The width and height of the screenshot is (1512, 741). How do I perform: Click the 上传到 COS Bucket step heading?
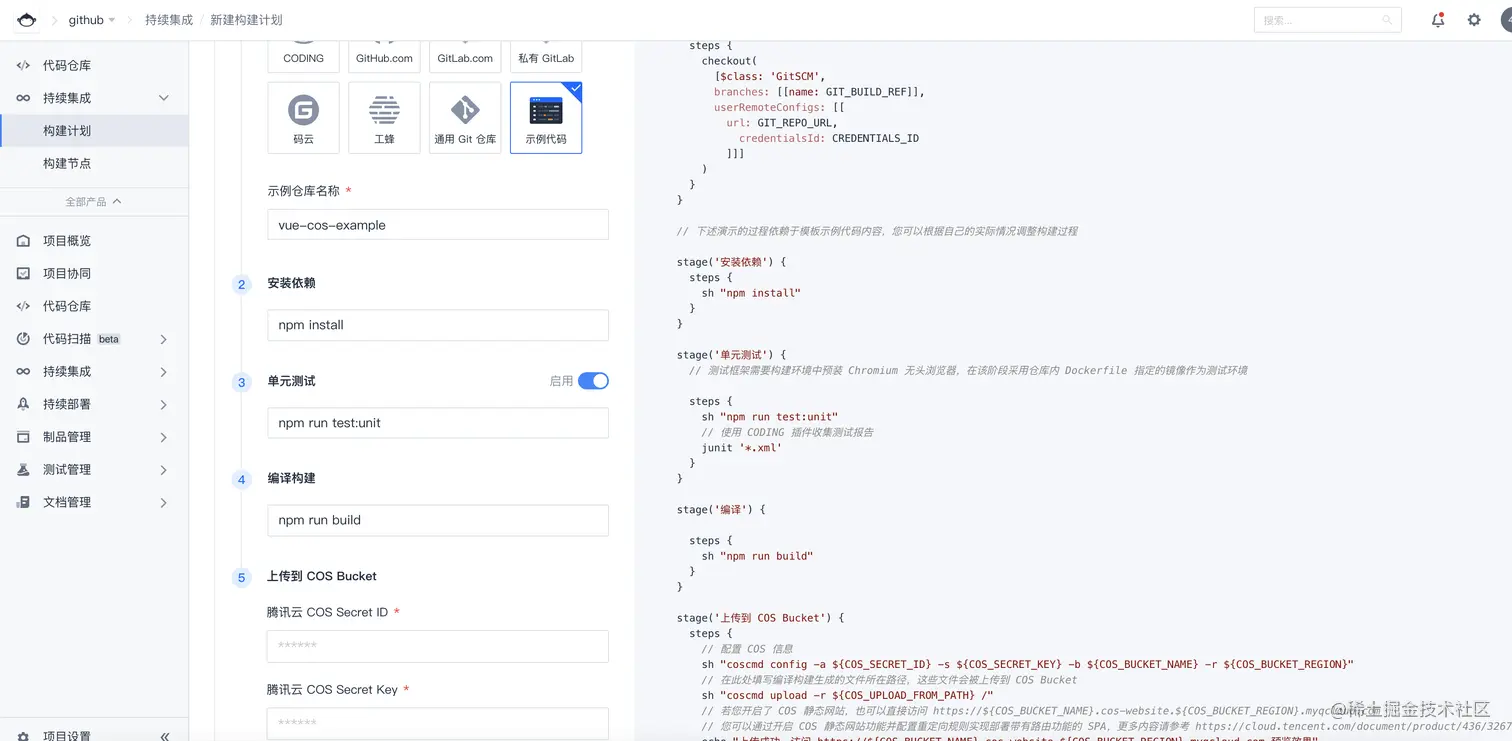coord(322,576)
